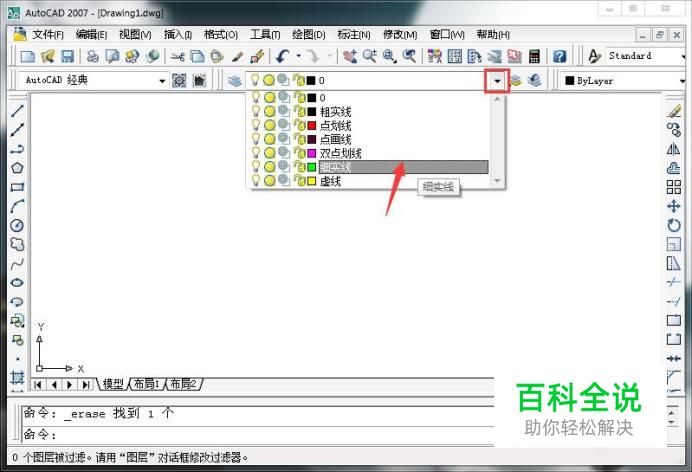Toggle freeze sun icon for 虚线 layer
The height and width of the screenshot is (472, 692).
(x=269, y=180)
